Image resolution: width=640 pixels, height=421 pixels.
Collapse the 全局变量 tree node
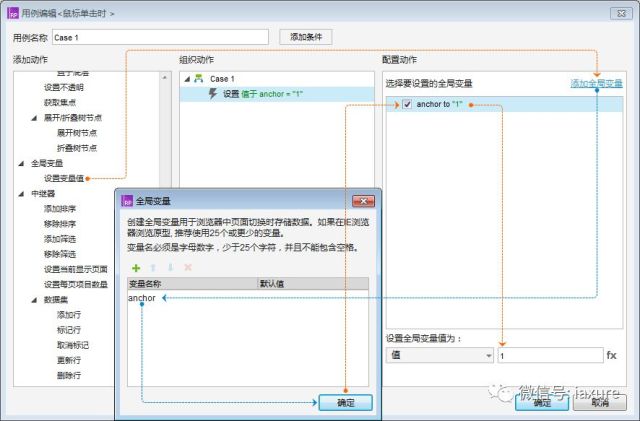[21, 163]
